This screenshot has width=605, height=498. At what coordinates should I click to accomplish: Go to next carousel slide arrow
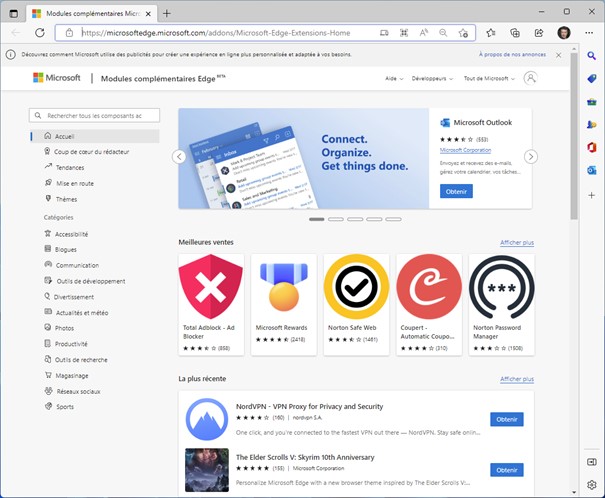tap(531, 156)
